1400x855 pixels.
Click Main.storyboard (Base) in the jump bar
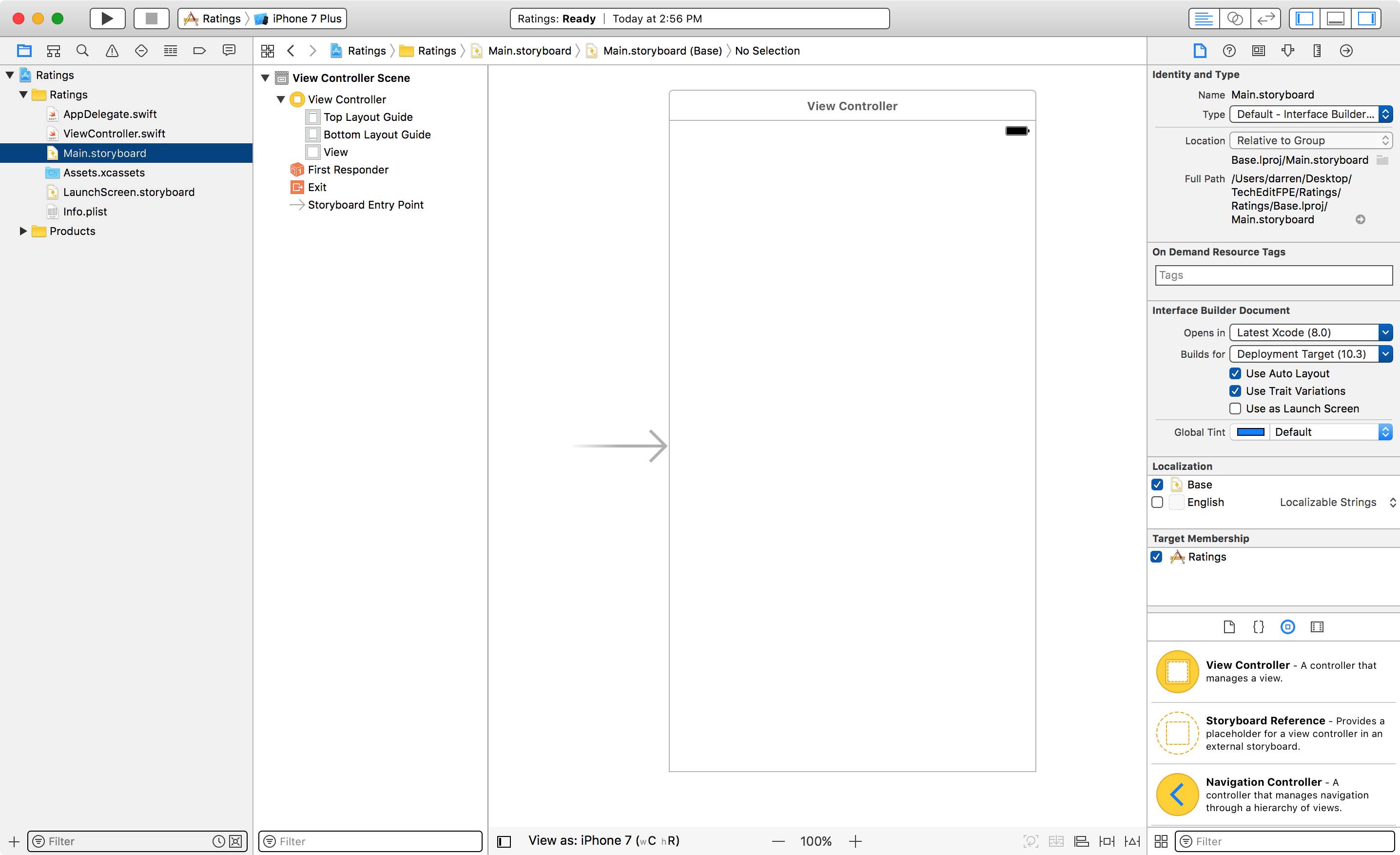point(662,51)
